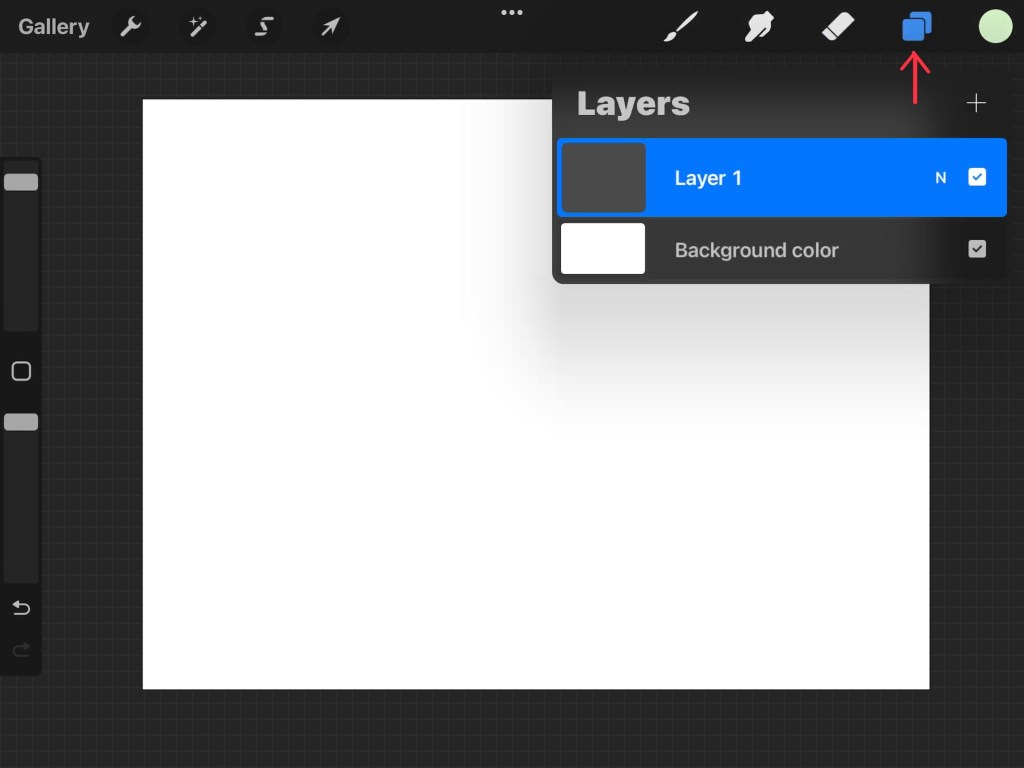Hide Layer 1 using its checkbox
This screenshot has width=1024, height=768.
(977, 177)
